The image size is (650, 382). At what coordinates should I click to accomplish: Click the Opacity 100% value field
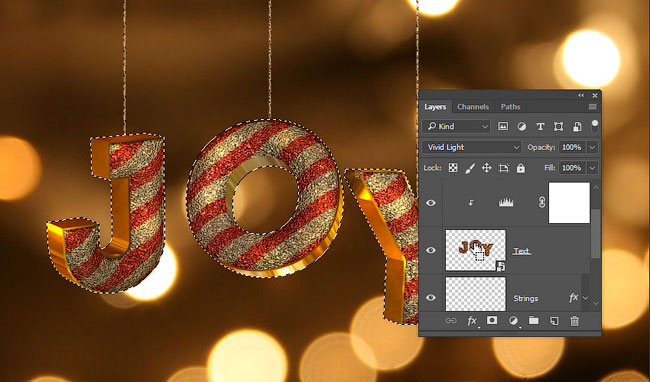[572, 147]
